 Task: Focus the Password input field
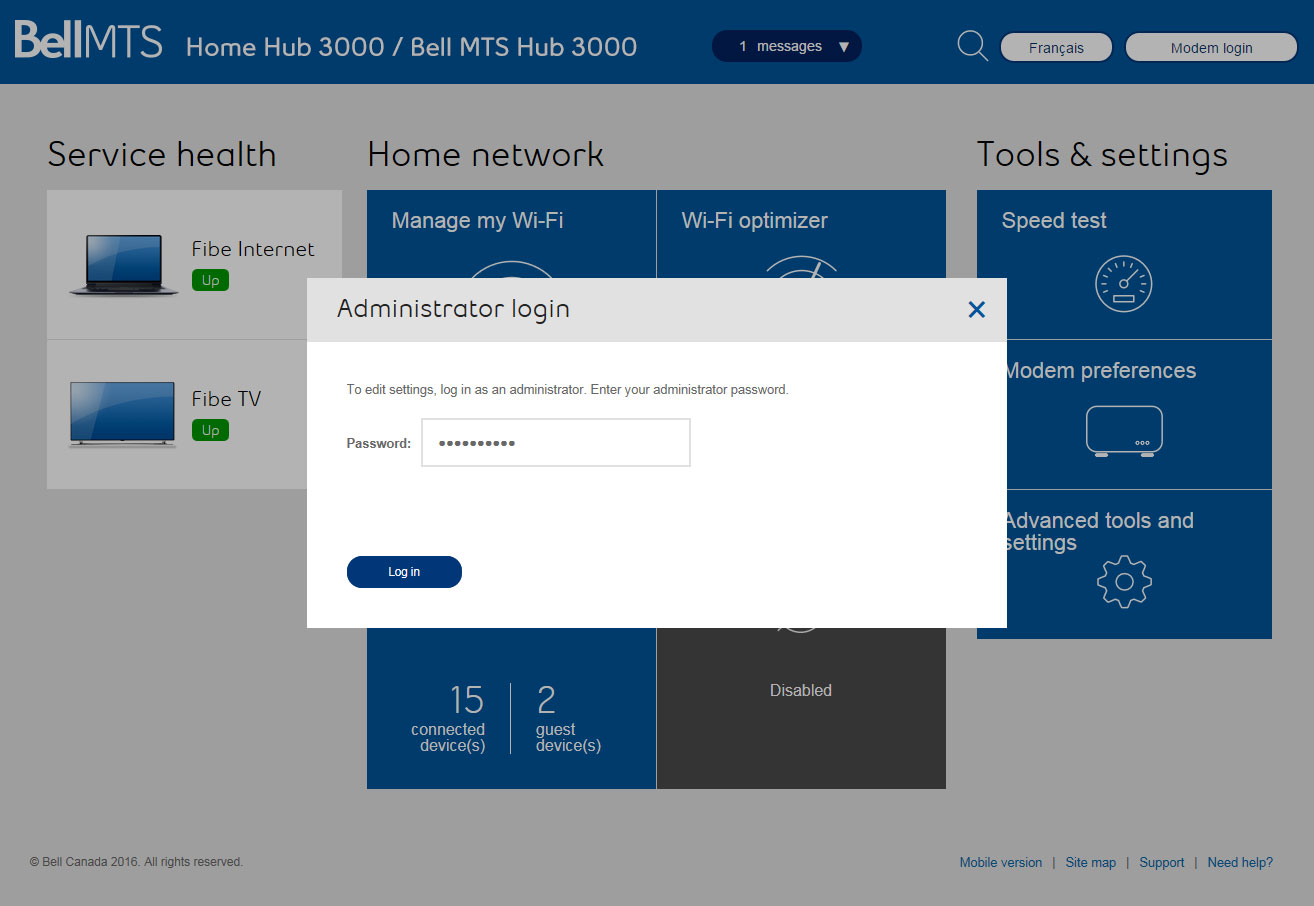pos(556,442)
